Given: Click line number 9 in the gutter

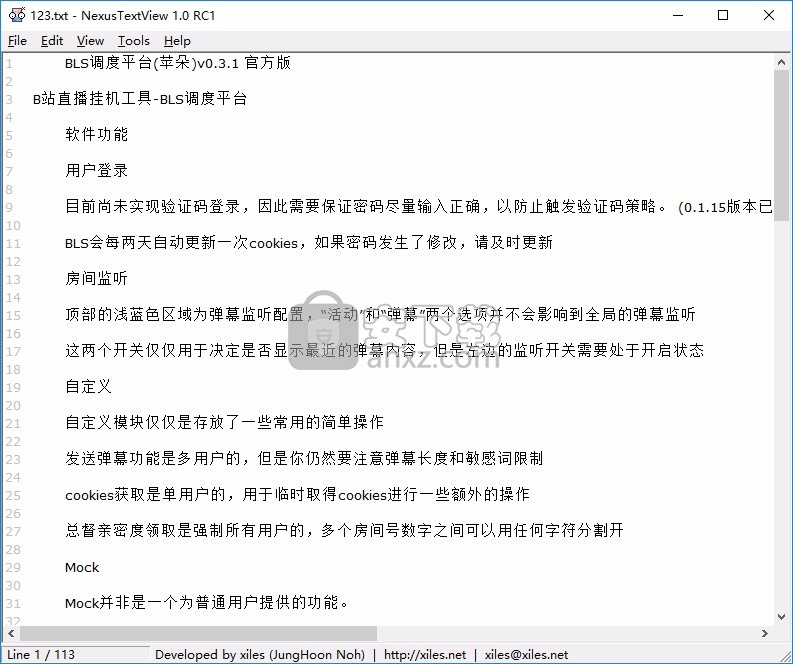Looking at the screenshot, I should click(x=10, y=207).
